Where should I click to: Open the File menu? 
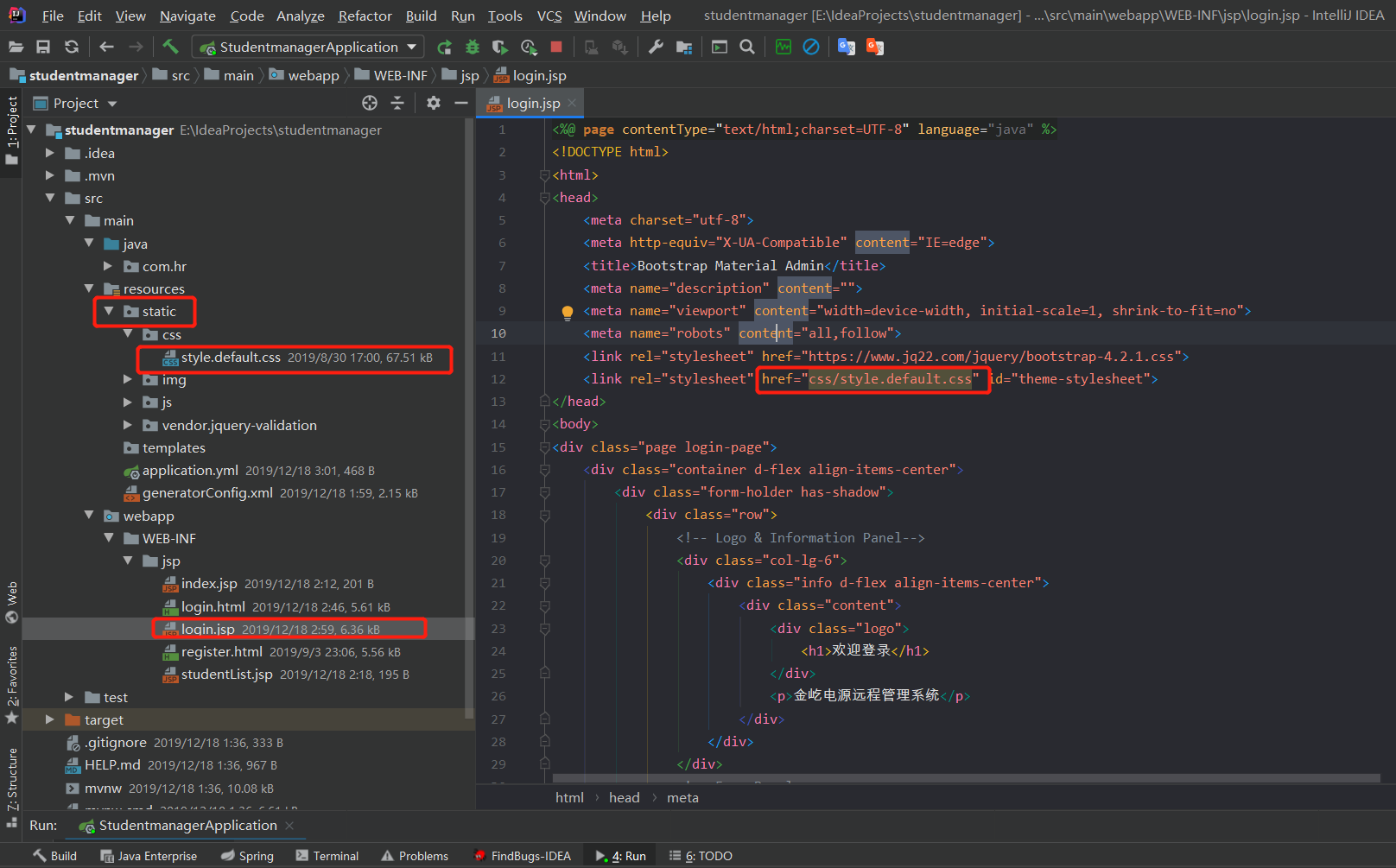53,16
